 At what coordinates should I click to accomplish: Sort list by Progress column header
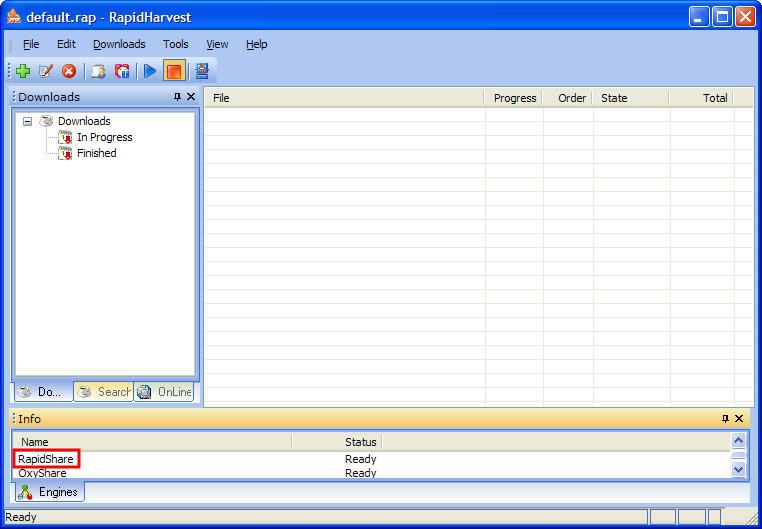[514, 98]
